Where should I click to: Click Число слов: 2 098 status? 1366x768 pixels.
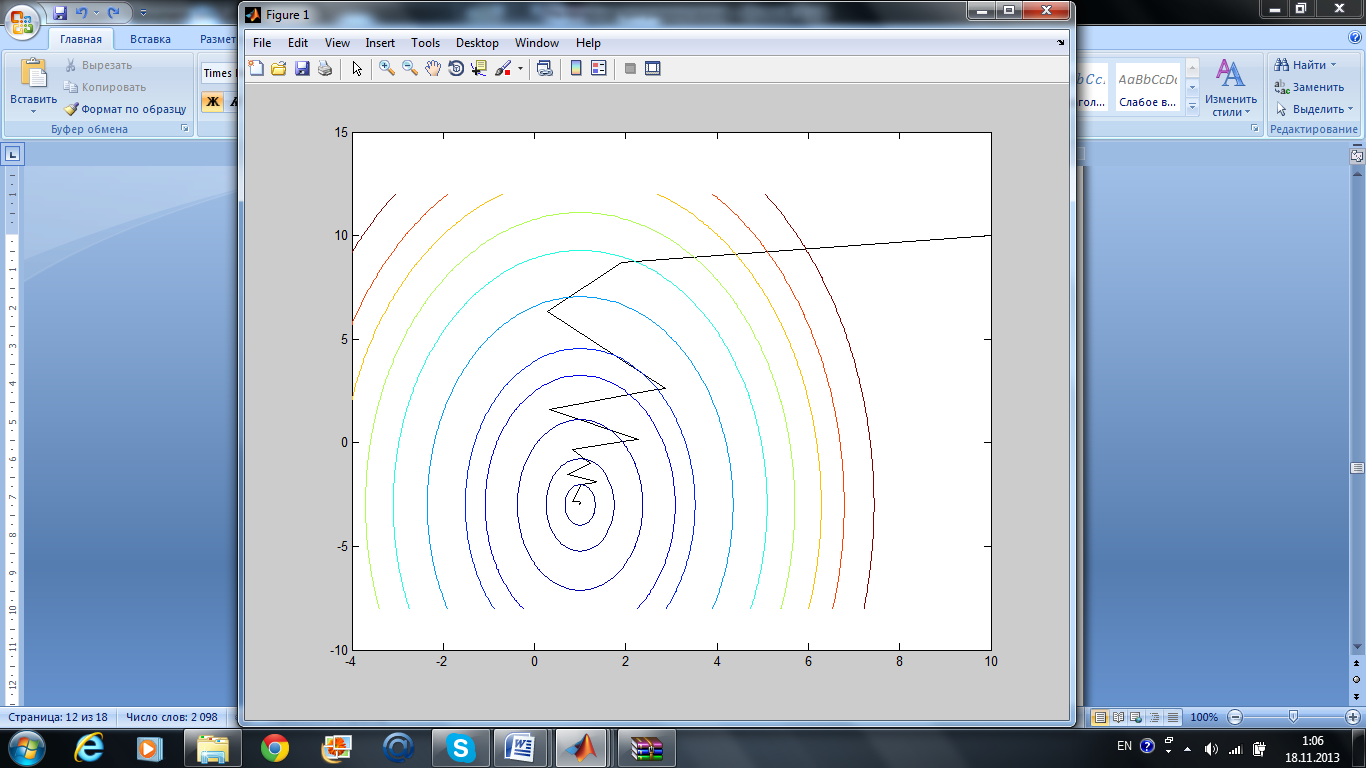click(x=171, y=717)
